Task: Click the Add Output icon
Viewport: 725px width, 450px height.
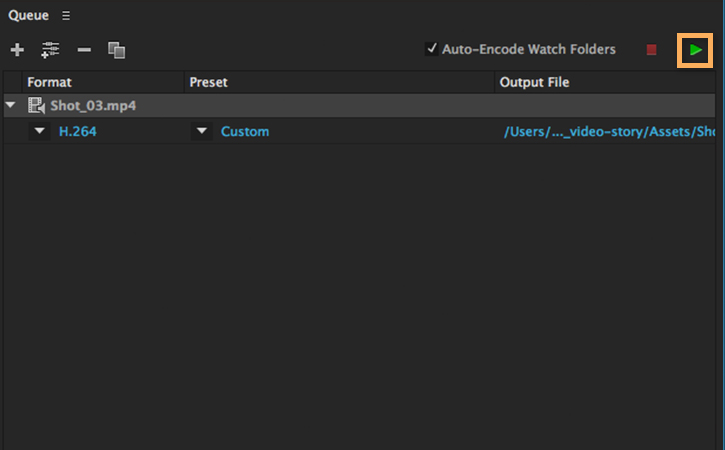Action: 50,49
